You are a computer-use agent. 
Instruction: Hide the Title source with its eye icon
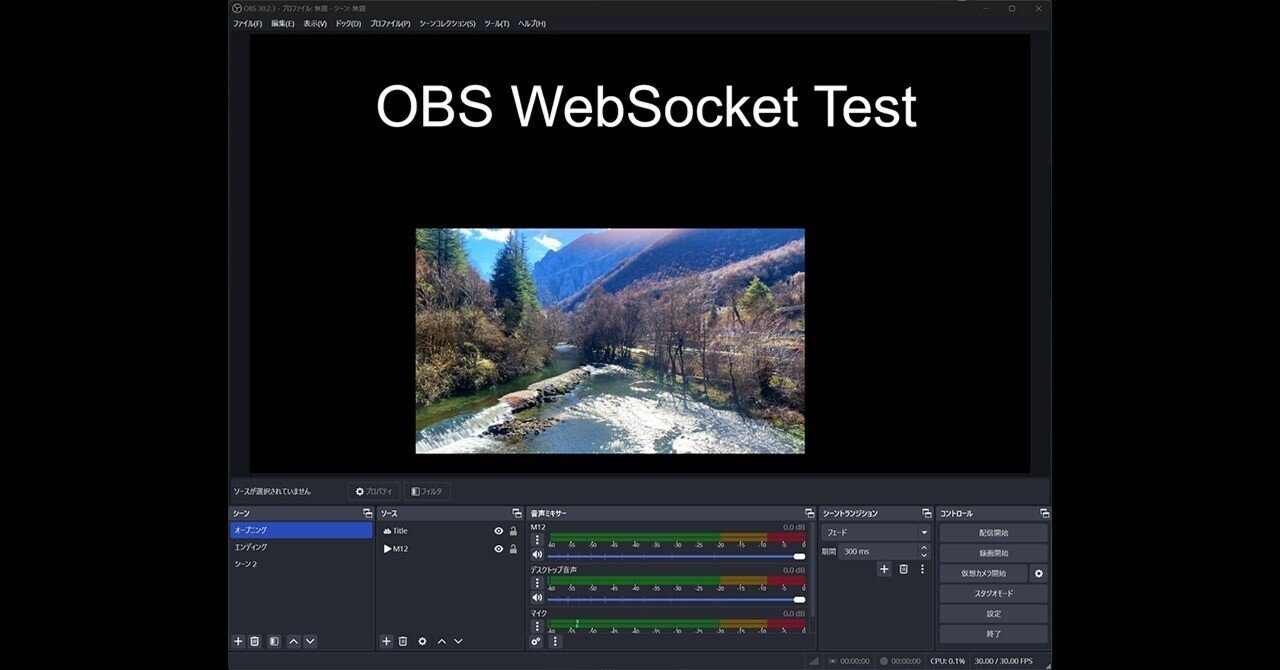pos(498,531)
